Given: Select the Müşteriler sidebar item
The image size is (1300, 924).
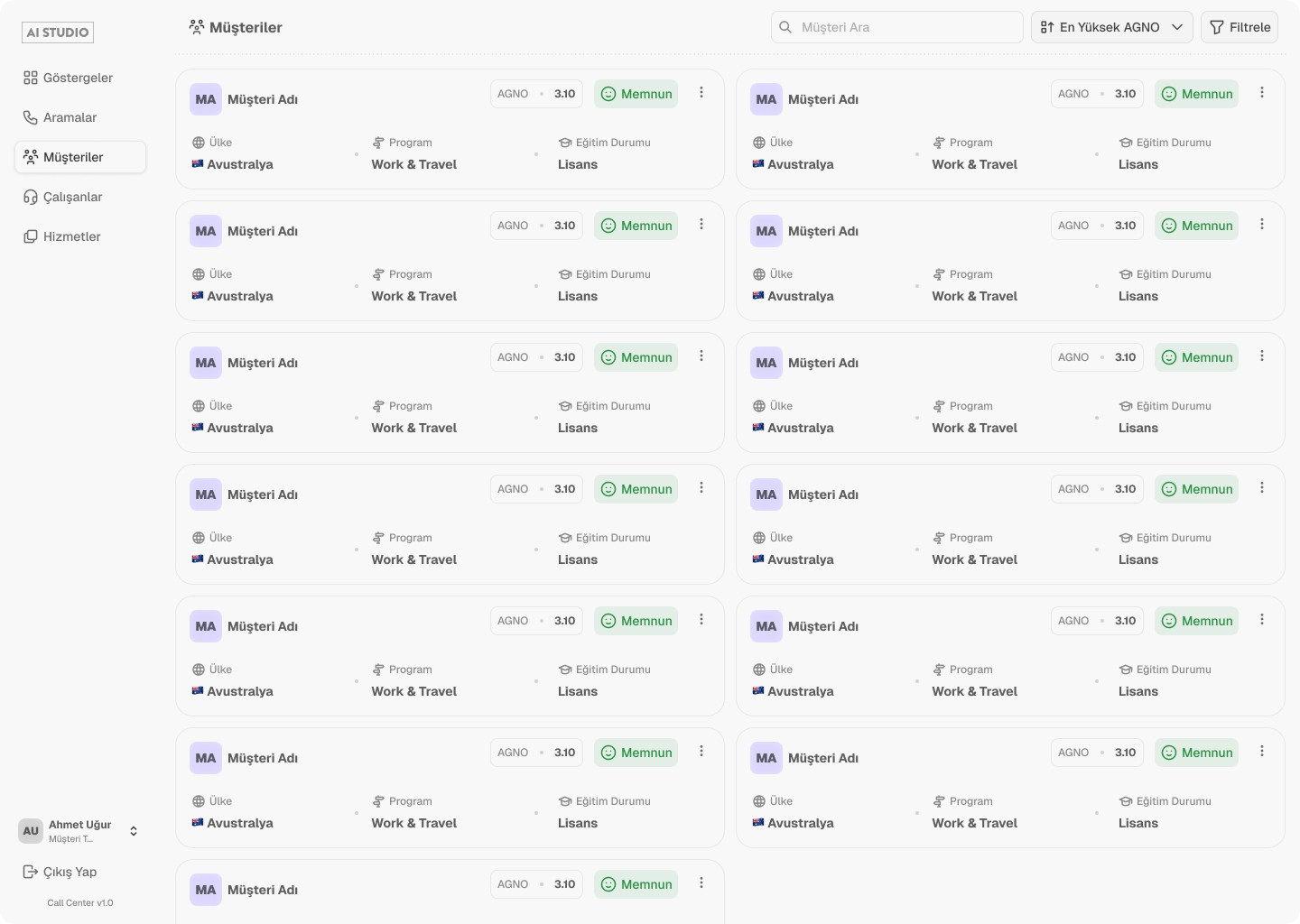Looking at the screenshot, I should pos(80,157).
